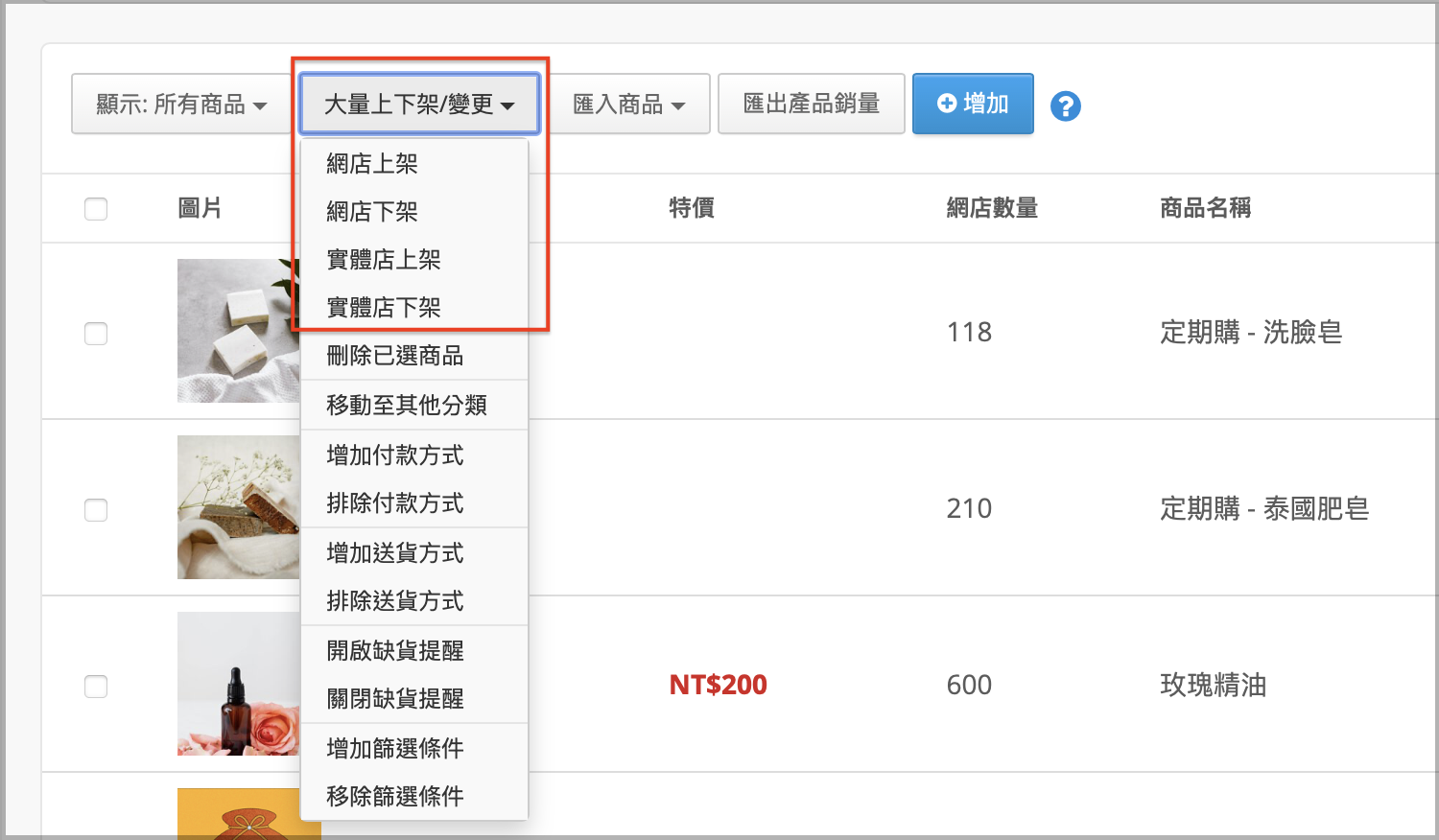The image size is (1439, 840).
Task: Click the quantity value 118
Action: click(x=969, y=333)
